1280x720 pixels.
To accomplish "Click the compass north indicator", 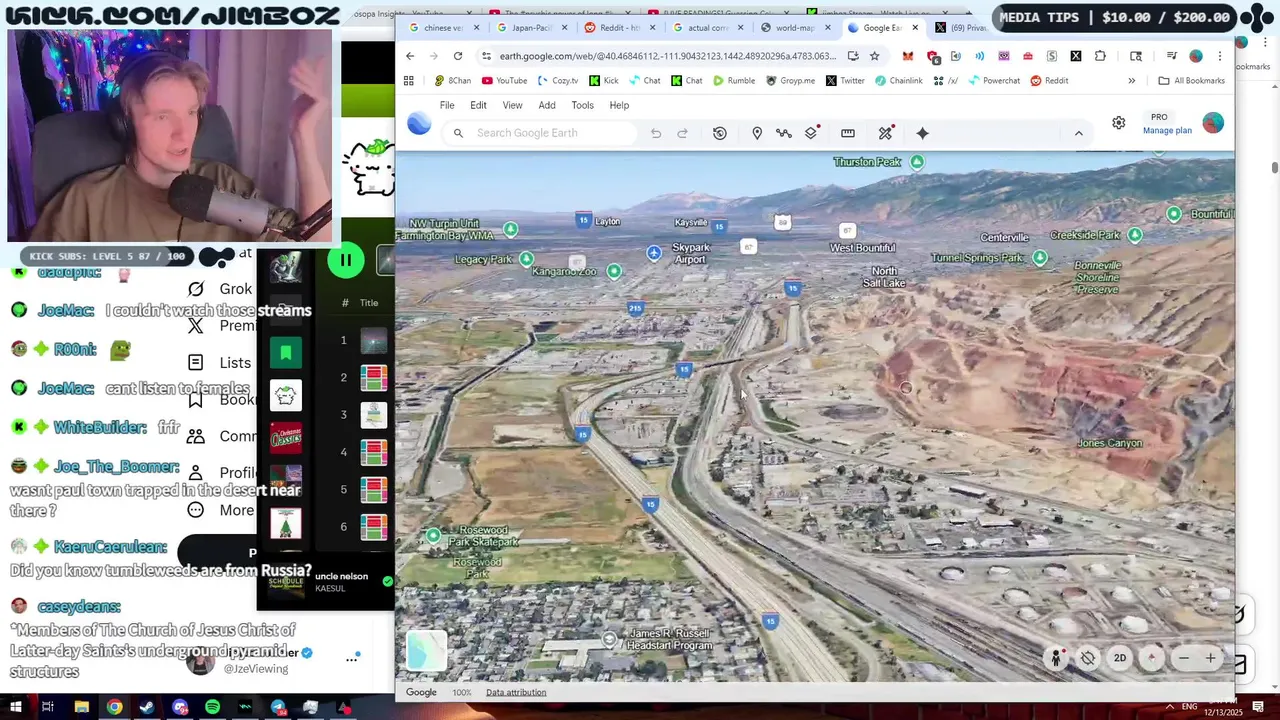I will click(x=1152, y=658).
